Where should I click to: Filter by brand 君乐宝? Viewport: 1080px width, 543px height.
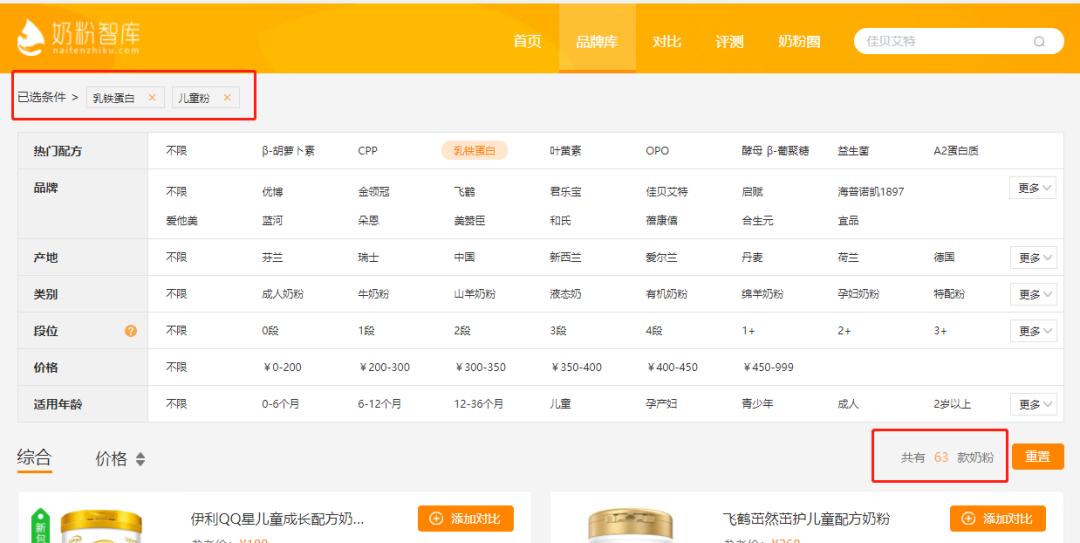click(x=565, y=192)
